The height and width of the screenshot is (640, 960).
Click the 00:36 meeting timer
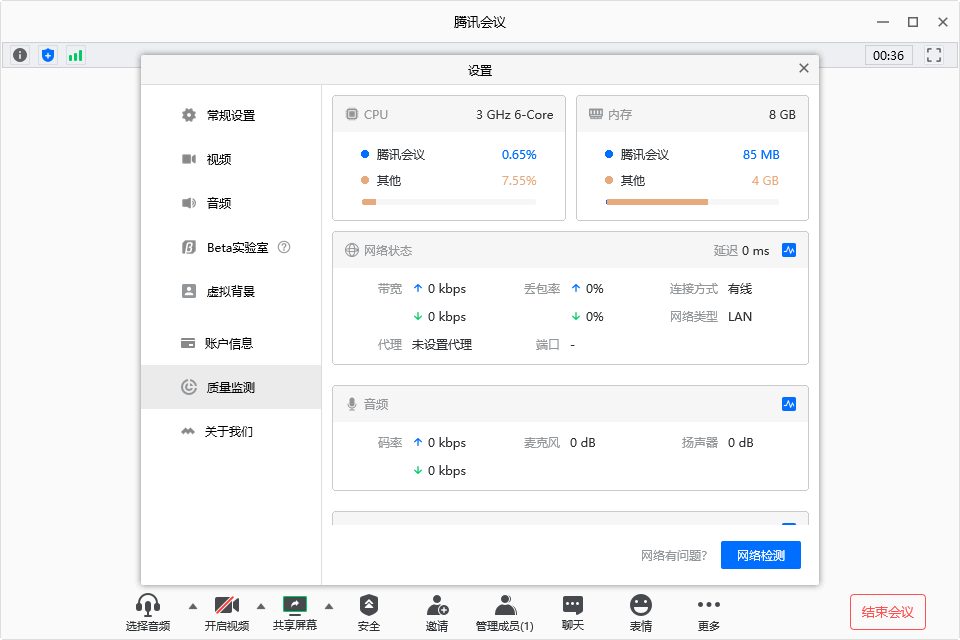tap(888, 55)
